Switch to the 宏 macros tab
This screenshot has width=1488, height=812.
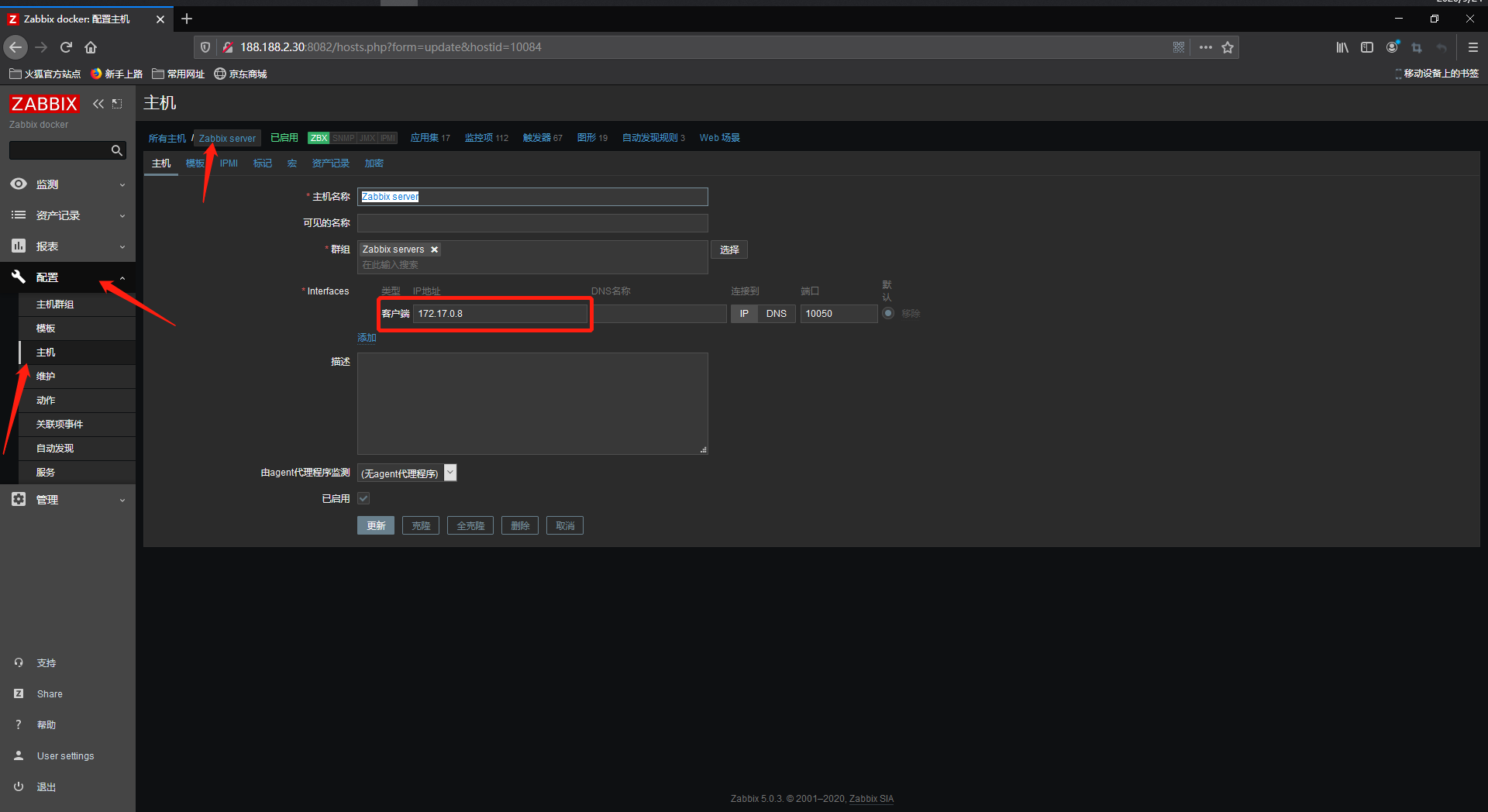pos(292,163)
